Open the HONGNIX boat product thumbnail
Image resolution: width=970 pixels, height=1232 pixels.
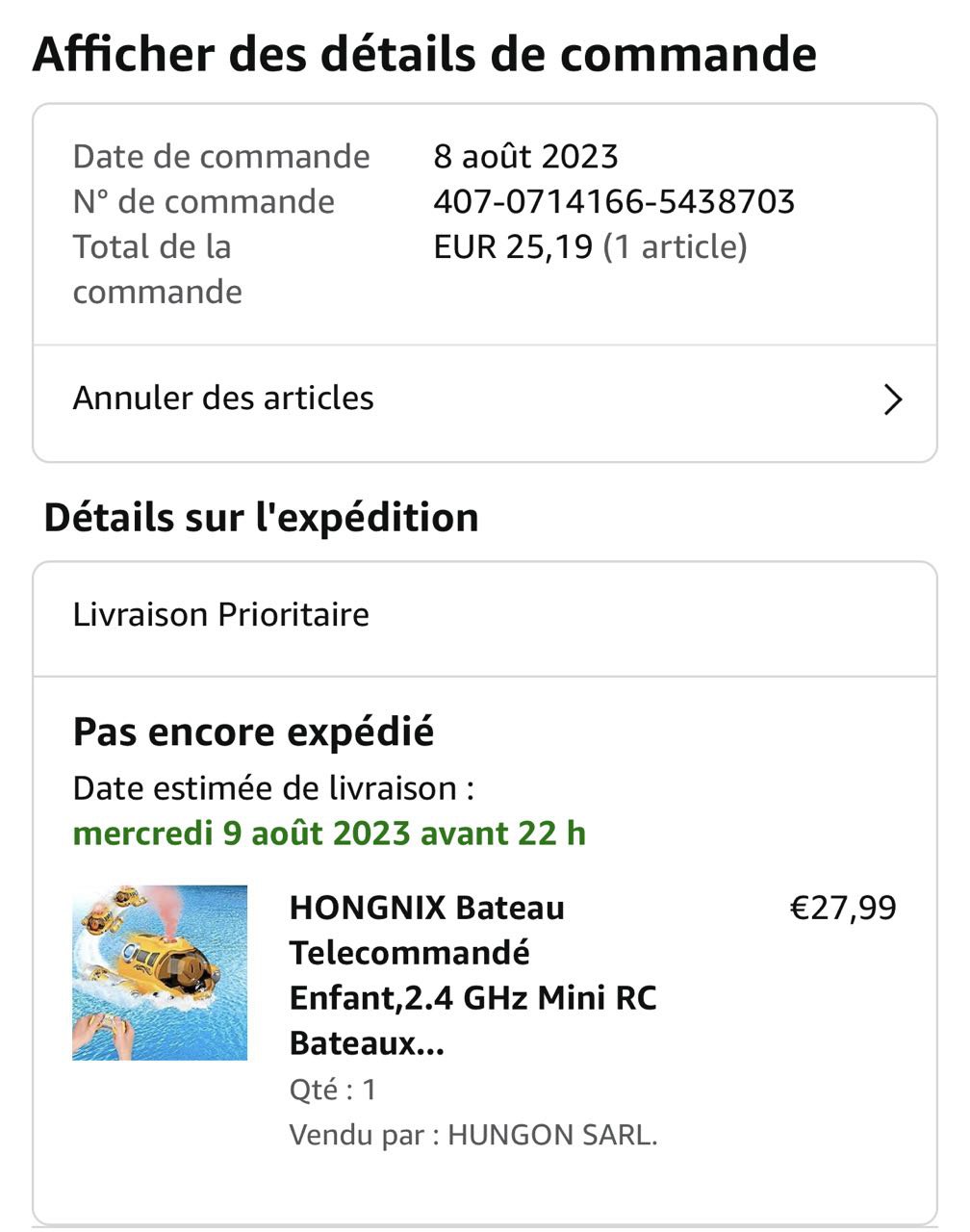[160, 973]
